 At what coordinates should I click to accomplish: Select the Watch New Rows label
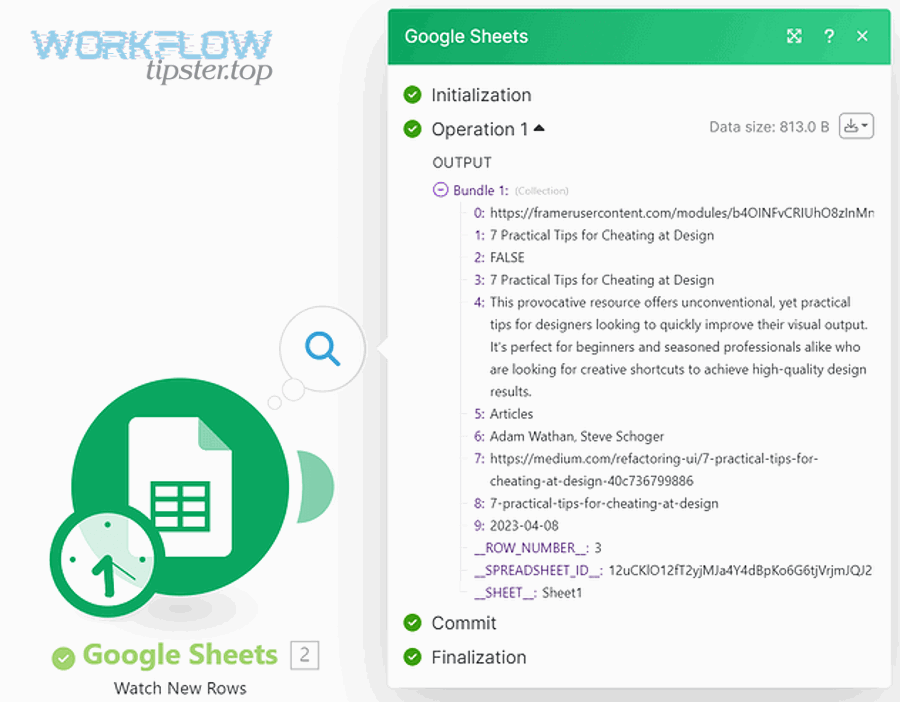click(x=180, y=688)
